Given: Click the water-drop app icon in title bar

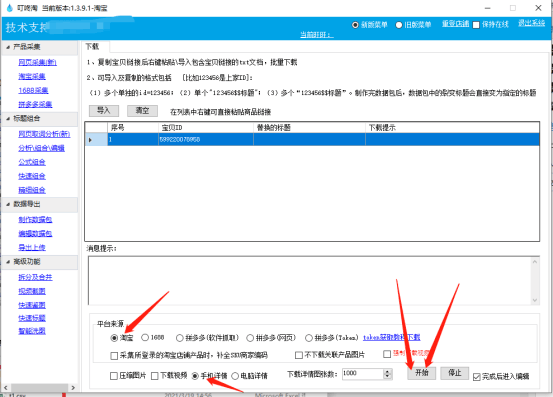Looking at the screenshot, I should [10, 7].
